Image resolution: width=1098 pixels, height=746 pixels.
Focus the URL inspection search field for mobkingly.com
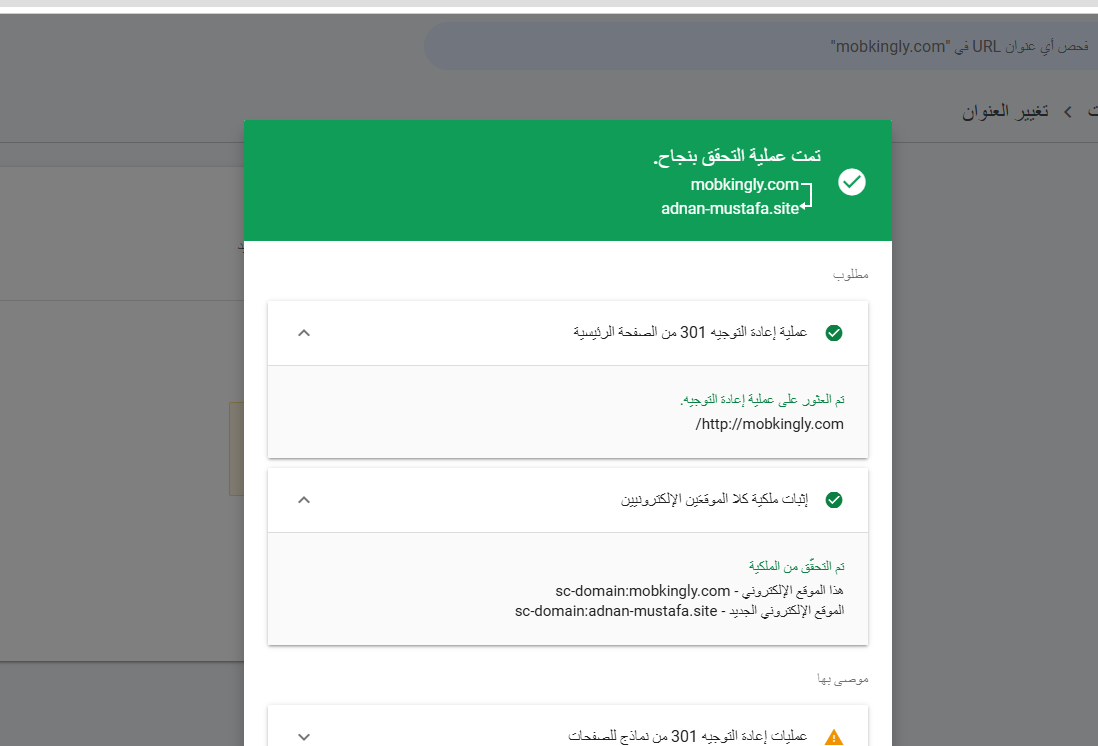click(761, 46)
